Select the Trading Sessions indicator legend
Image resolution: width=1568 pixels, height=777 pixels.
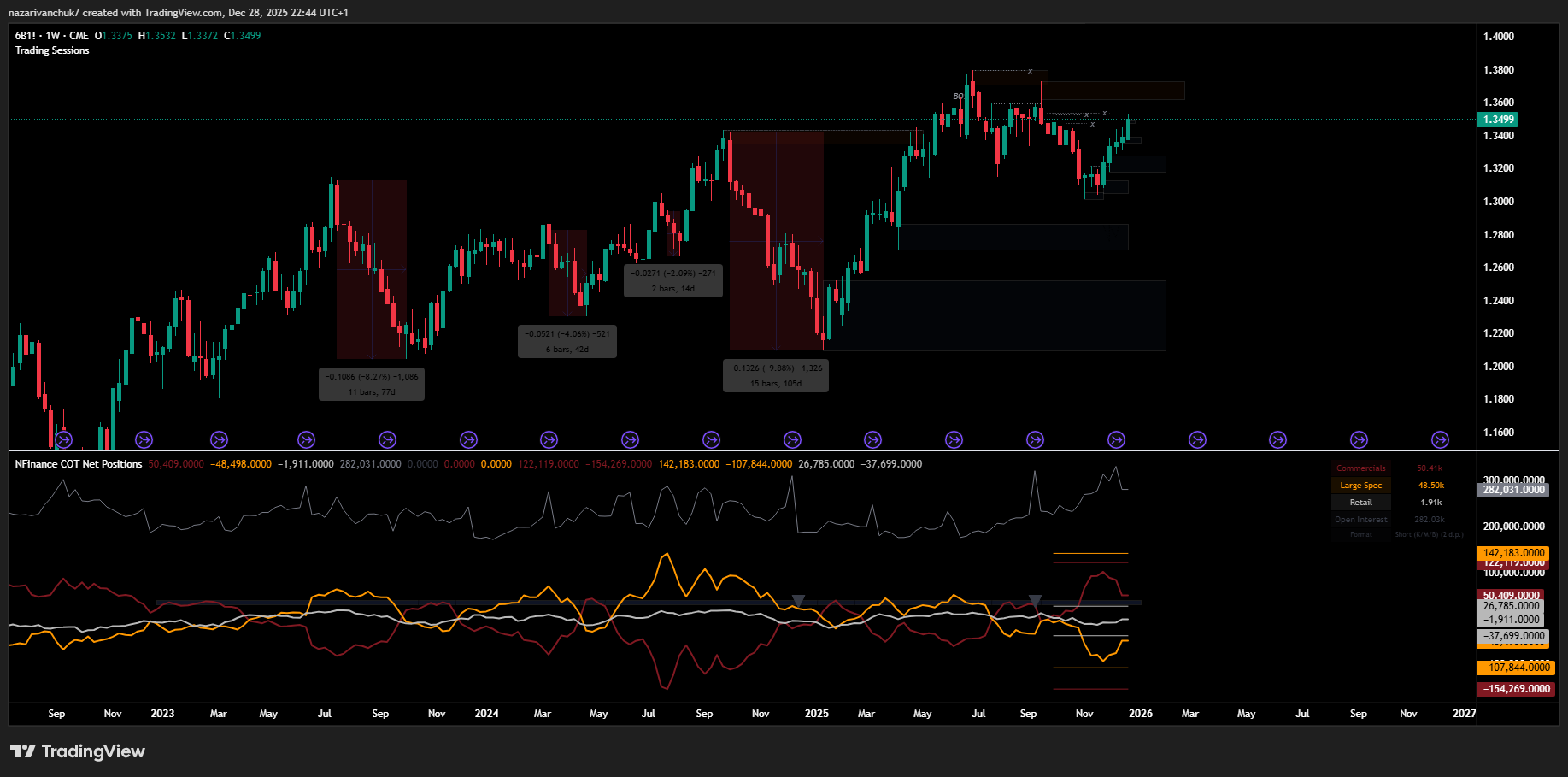51,50
